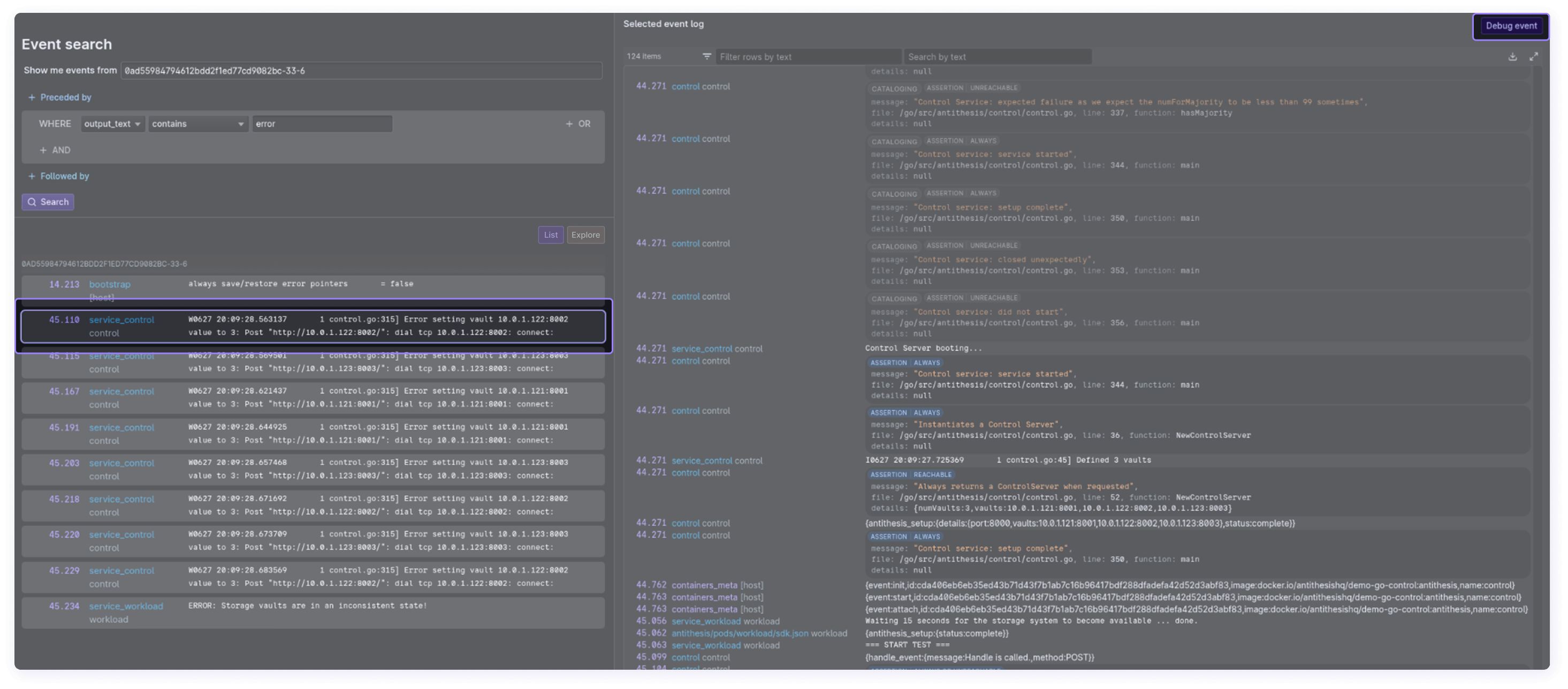The height and width of the screenshot is (689, 1568).
Task: Click plus icon to add AND condition
Action: point(43,150)
